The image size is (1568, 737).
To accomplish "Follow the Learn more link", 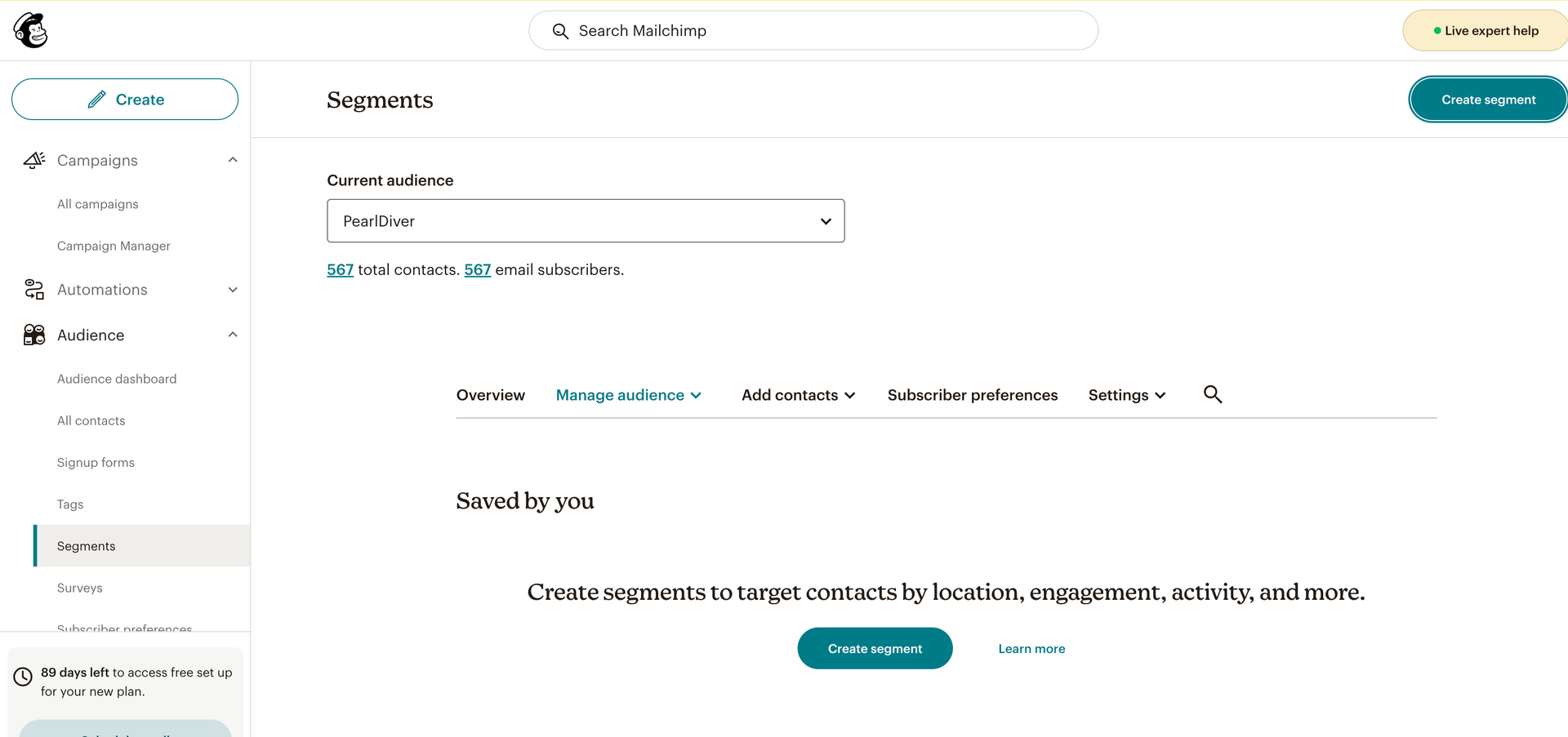I will [x=1031, y=649].
